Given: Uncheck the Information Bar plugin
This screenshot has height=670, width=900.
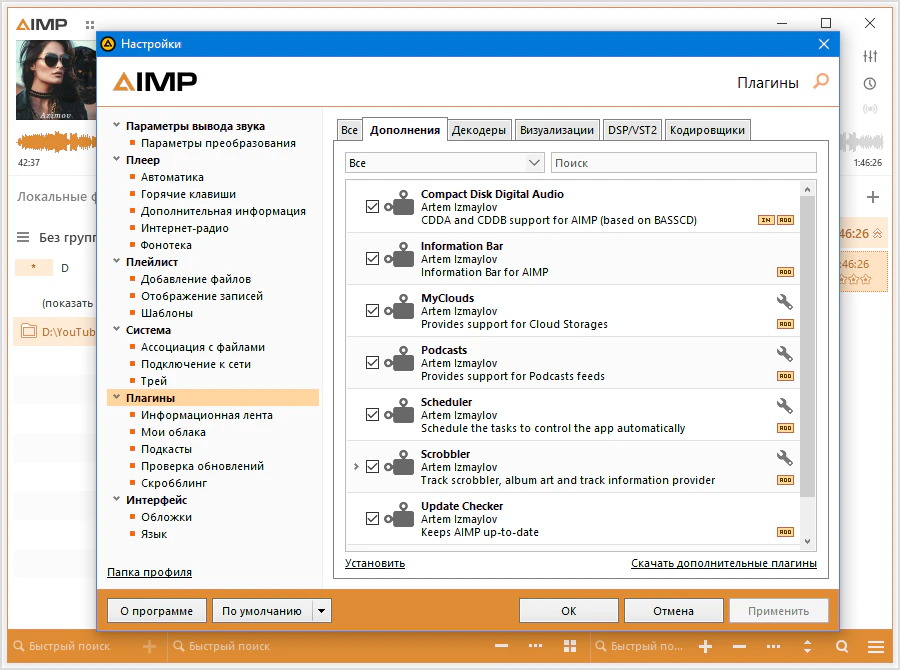Looking at the screenshot, I should tap(373, 259).
